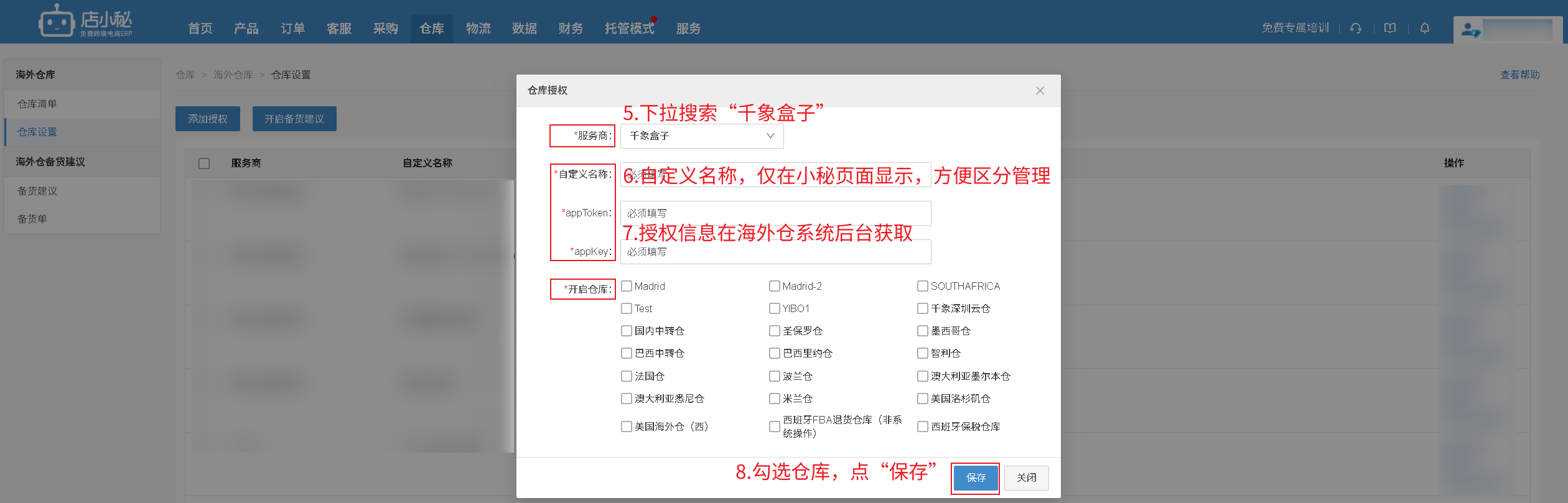Click the 店小秘 robot logo
The height and width of the screenshot is (503, 1568).
[85, 22]
